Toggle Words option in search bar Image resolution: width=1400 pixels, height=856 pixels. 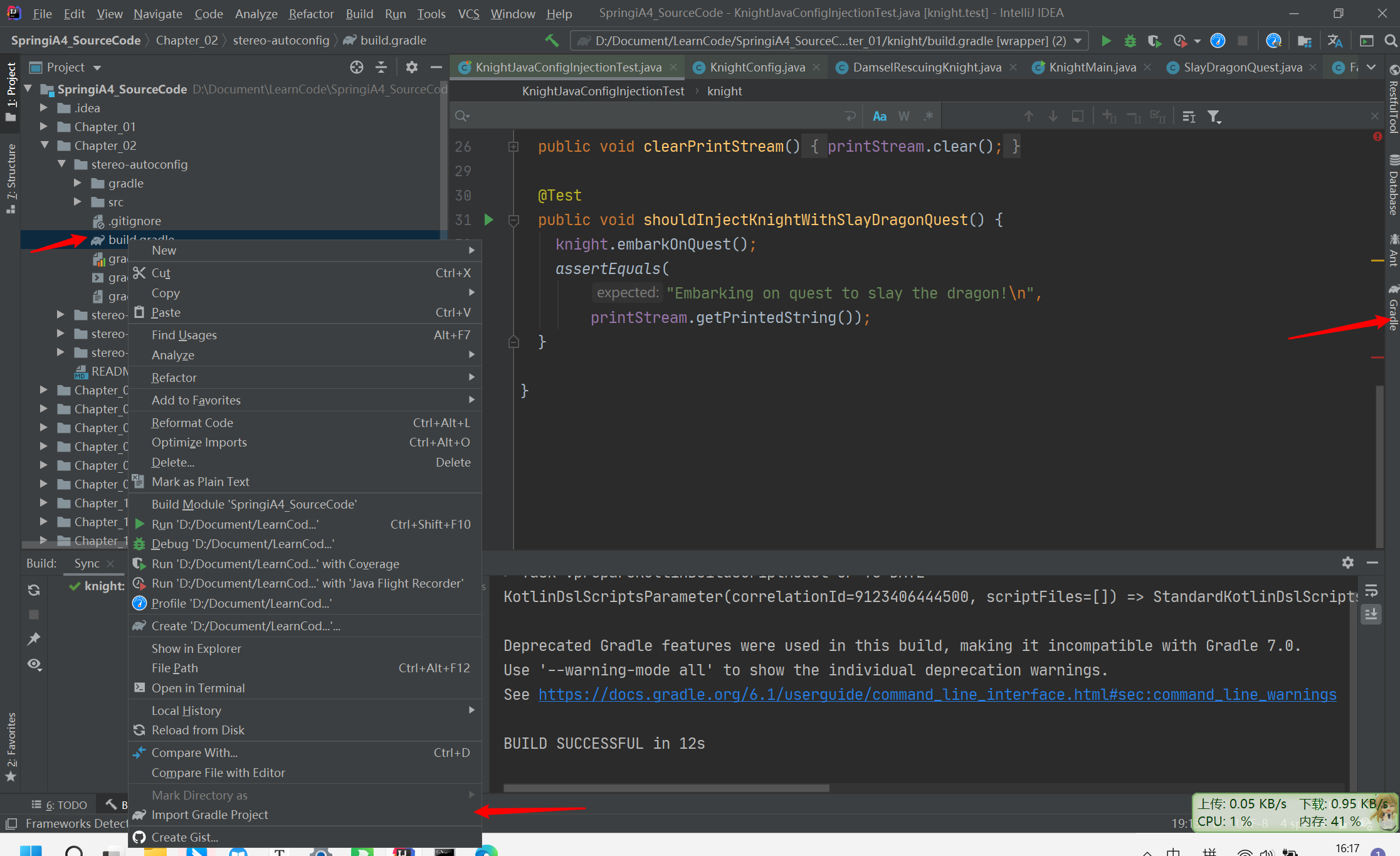(x=904, y=116)
